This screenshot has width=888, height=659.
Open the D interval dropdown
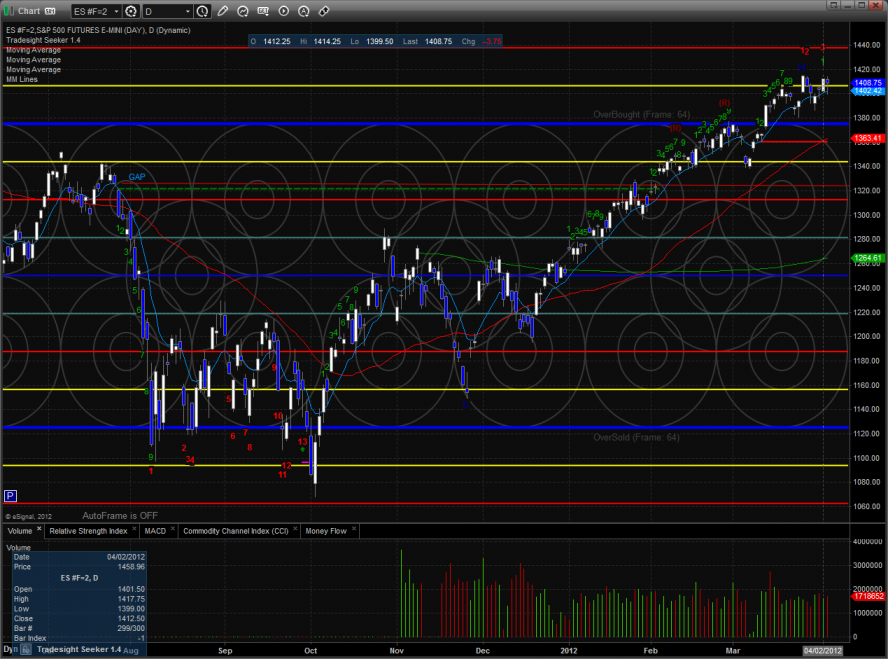[x=187, y=11]
